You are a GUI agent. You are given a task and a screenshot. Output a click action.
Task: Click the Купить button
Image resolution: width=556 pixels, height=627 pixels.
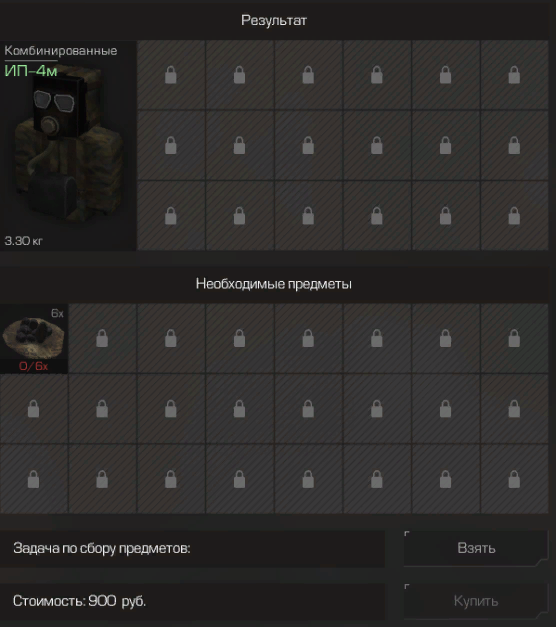click(476, 601)
